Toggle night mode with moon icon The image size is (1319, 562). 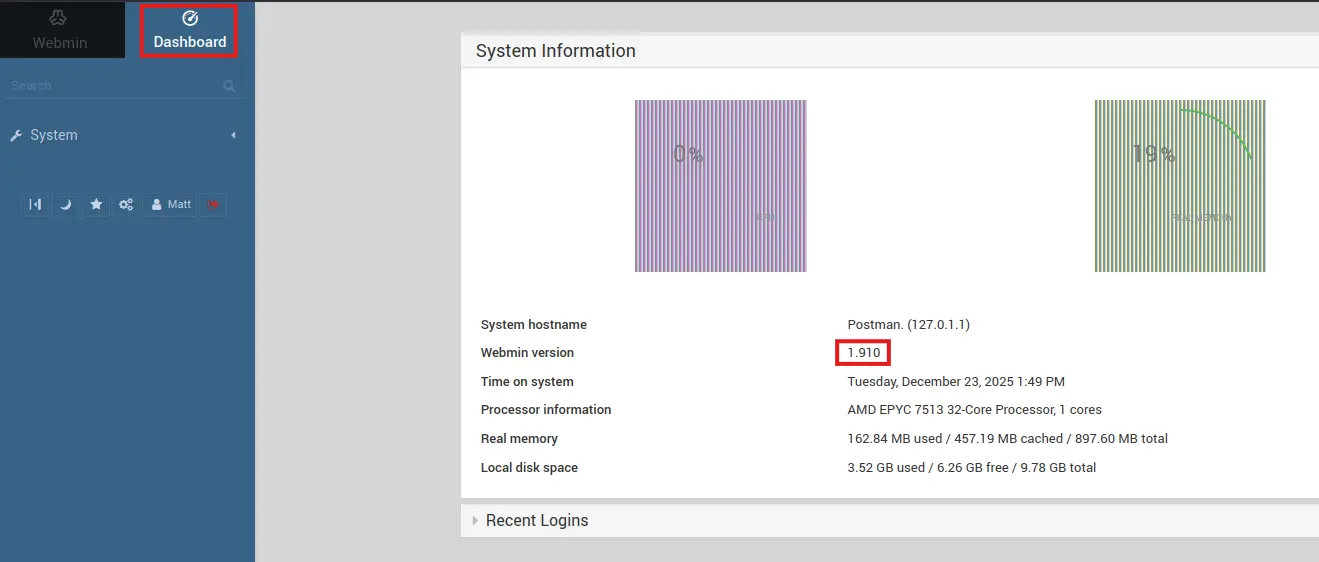click(x=65, y=204)
